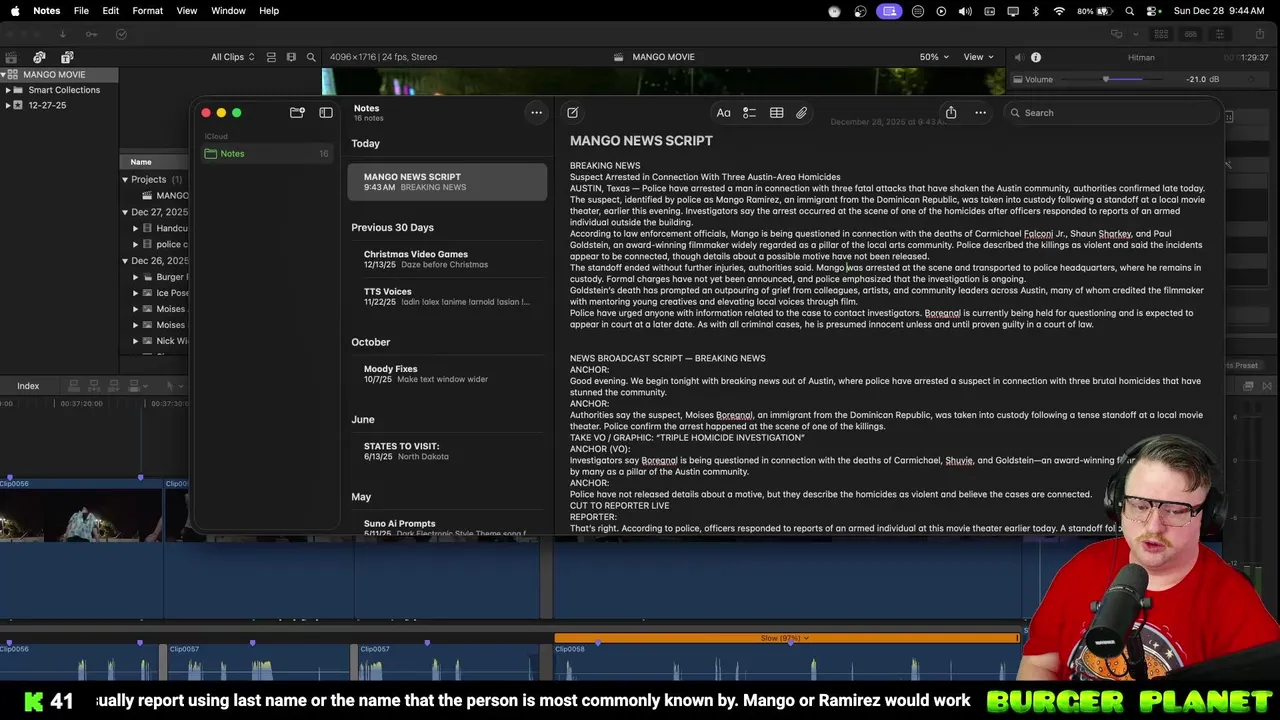Open macOS Control Center
Screen dimensions: 1280x720
(1153, 11)
